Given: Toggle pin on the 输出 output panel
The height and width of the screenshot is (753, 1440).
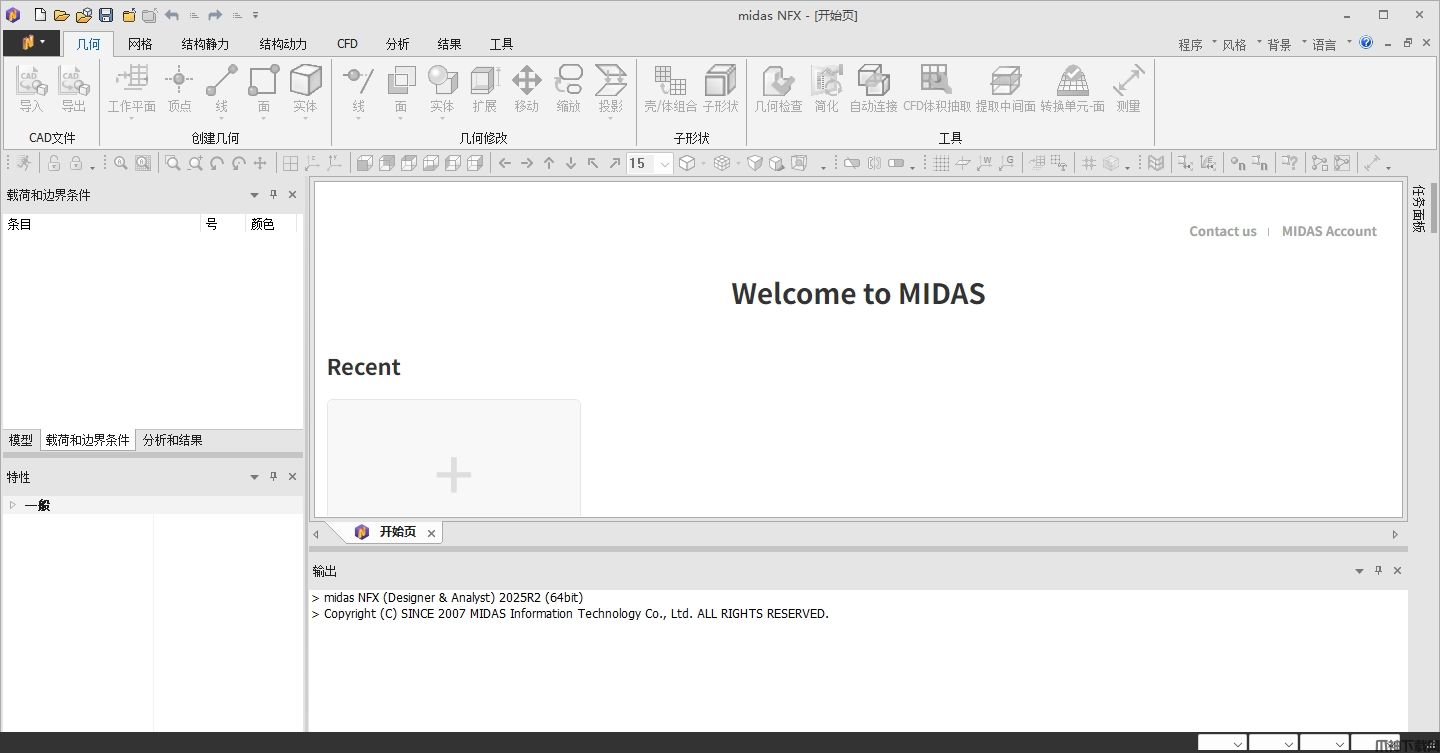Looking at the screenshot, I should [1378, 570].
